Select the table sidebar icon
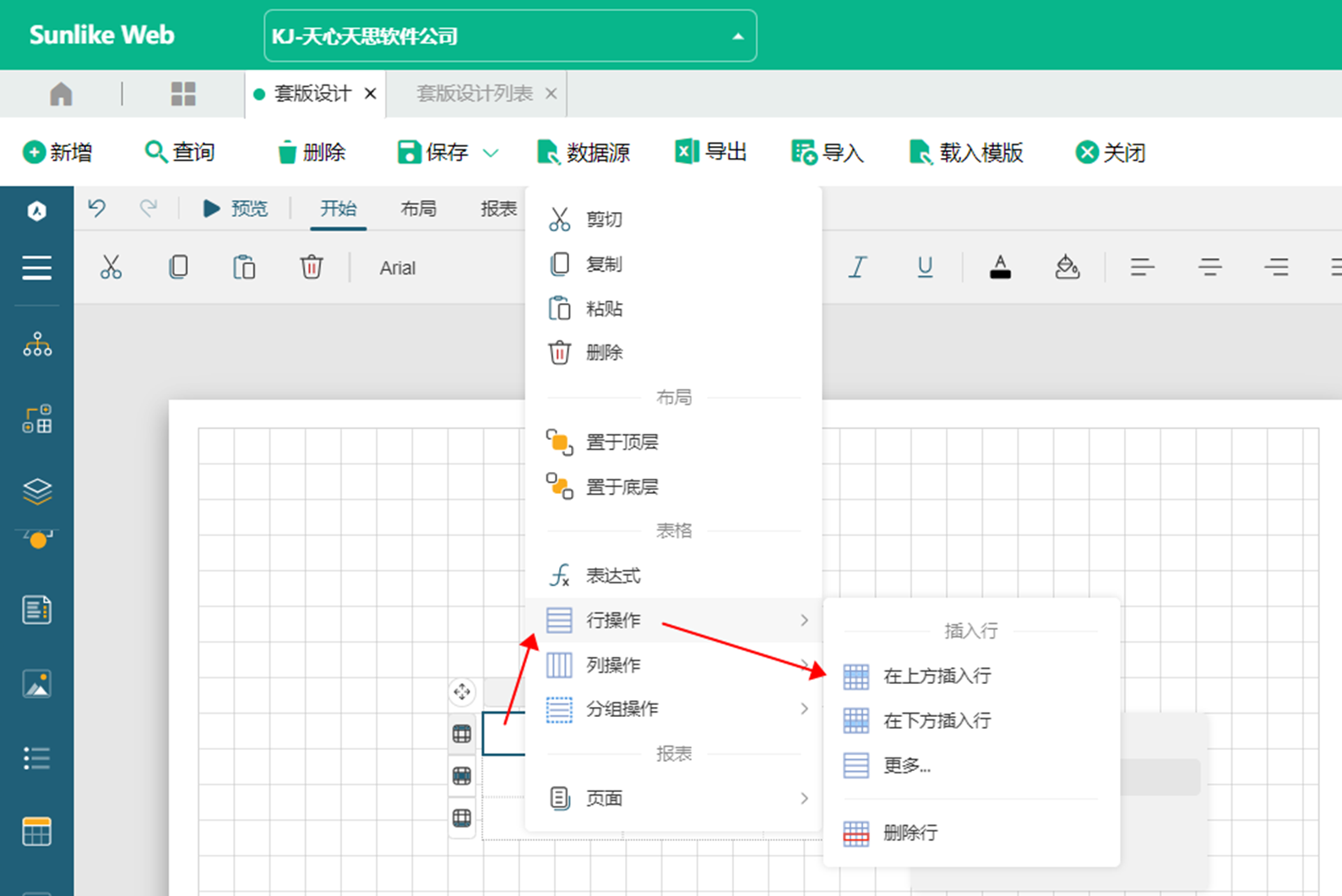1342x896 pixels. pyautogui.click(x=37, y=832)
